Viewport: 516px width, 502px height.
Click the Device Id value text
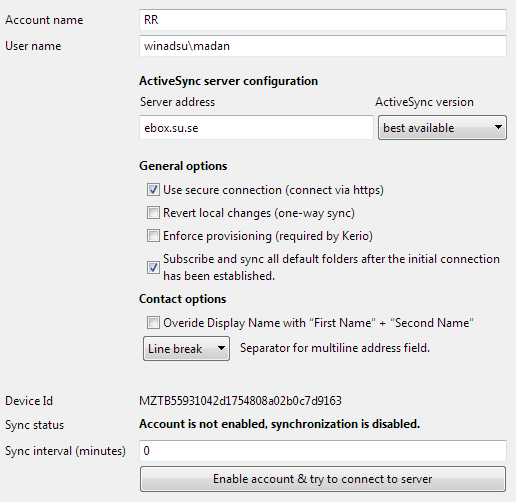(x=240, y=401)
